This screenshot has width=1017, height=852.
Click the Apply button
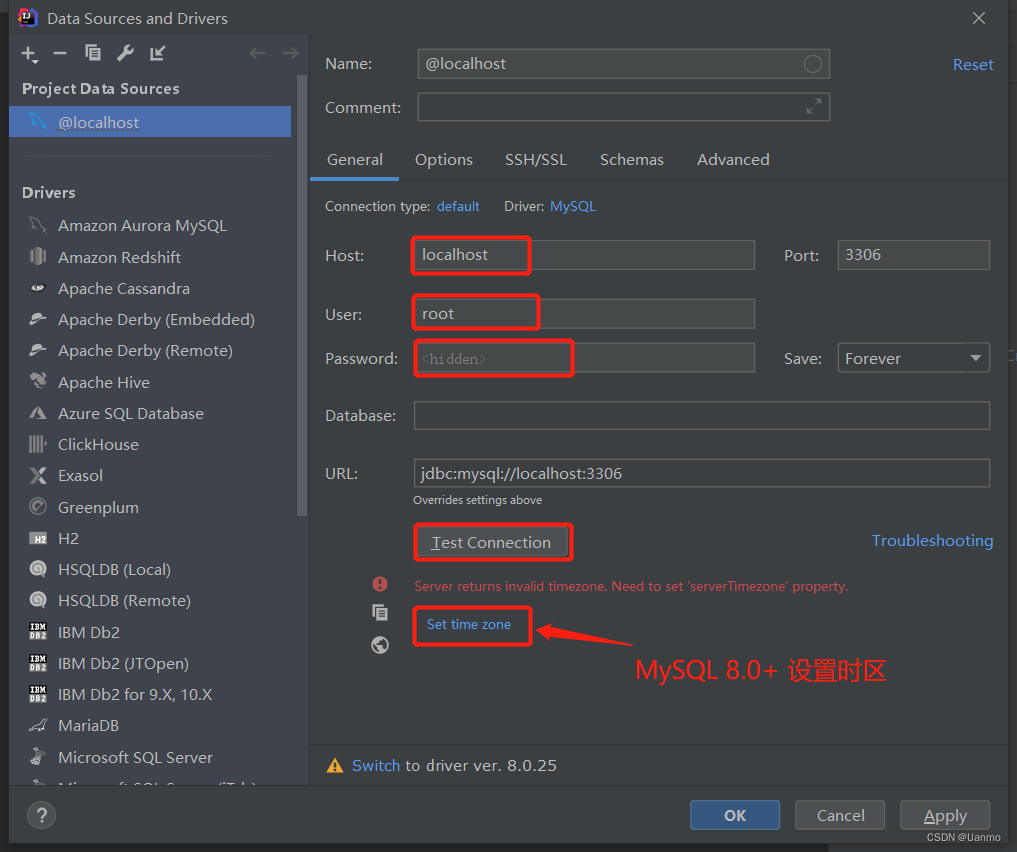[x=945, y=815]
